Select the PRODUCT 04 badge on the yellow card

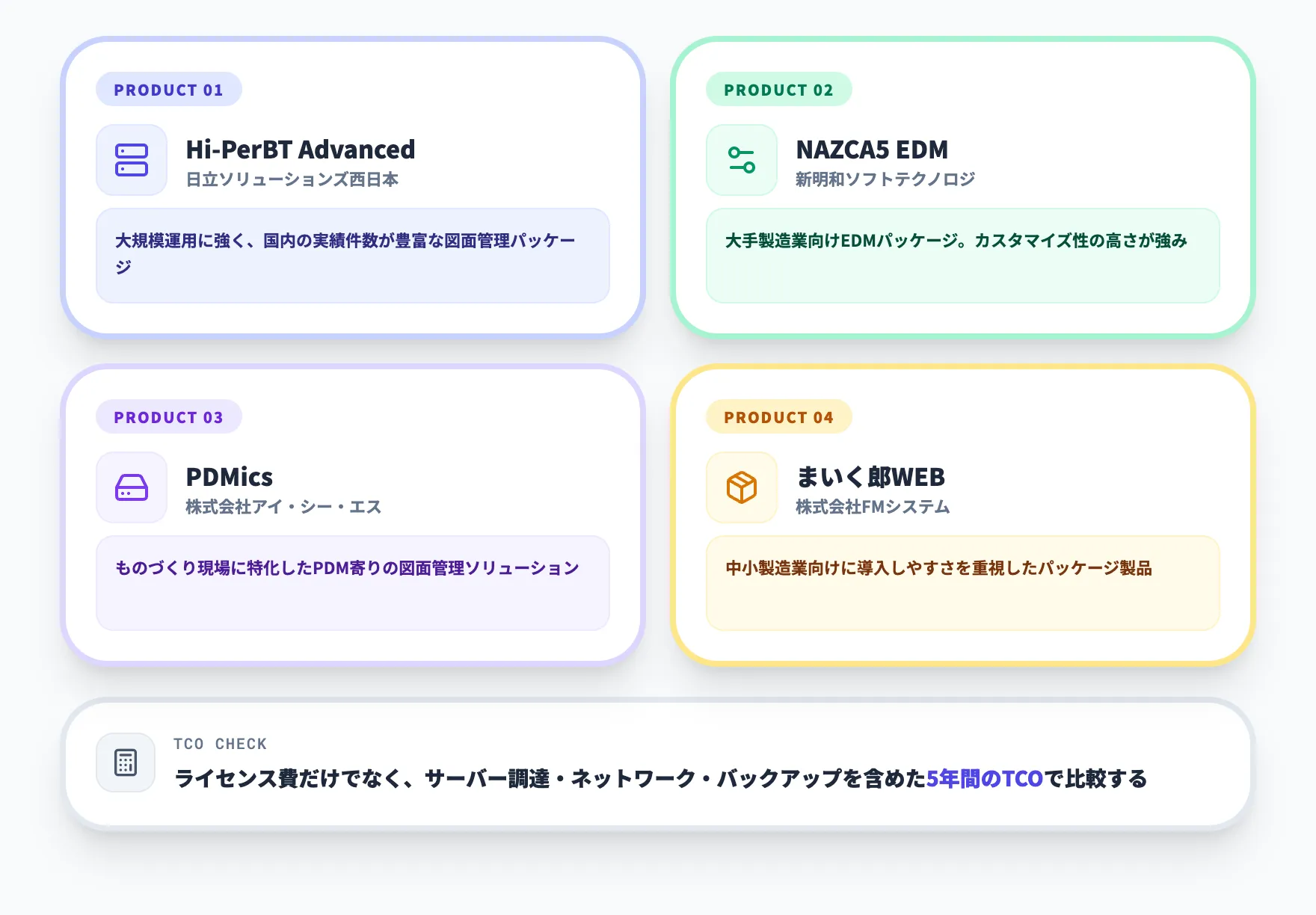pyautogui.click(x=778, y=417)
